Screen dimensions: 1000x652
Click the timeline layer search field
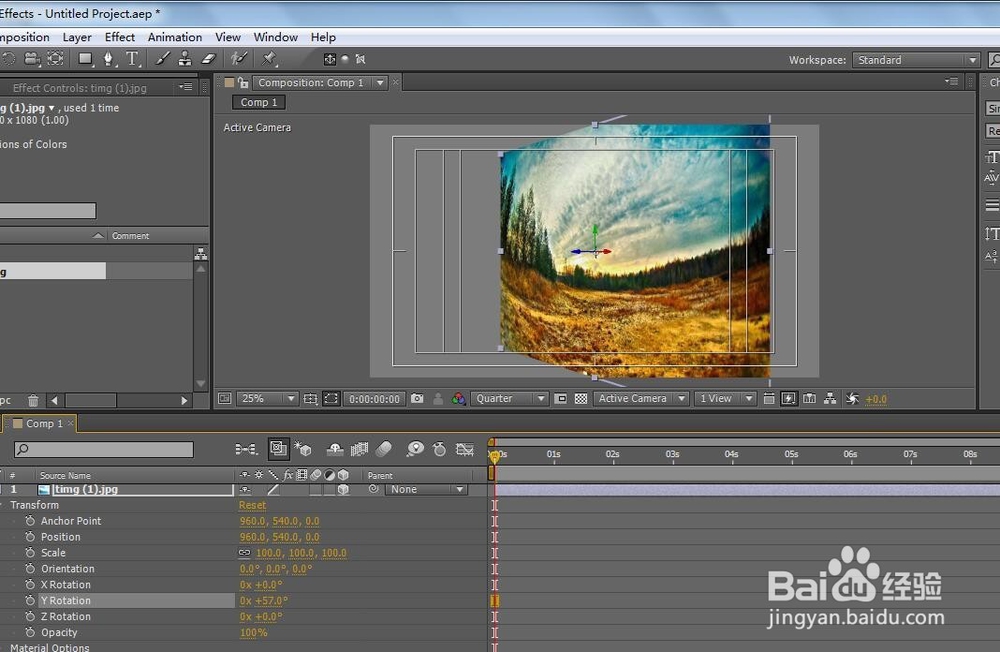coord(104,449)
